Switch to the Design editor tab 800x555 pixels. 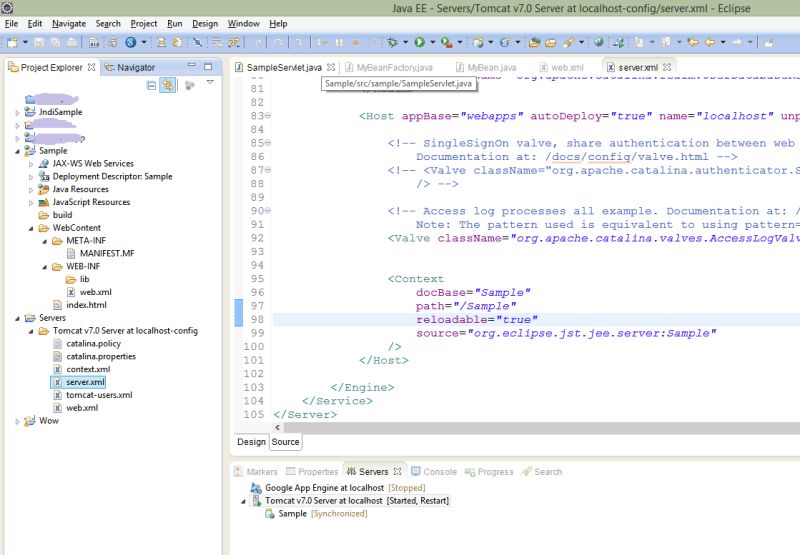pyautogui.click(x=251, y=442)
